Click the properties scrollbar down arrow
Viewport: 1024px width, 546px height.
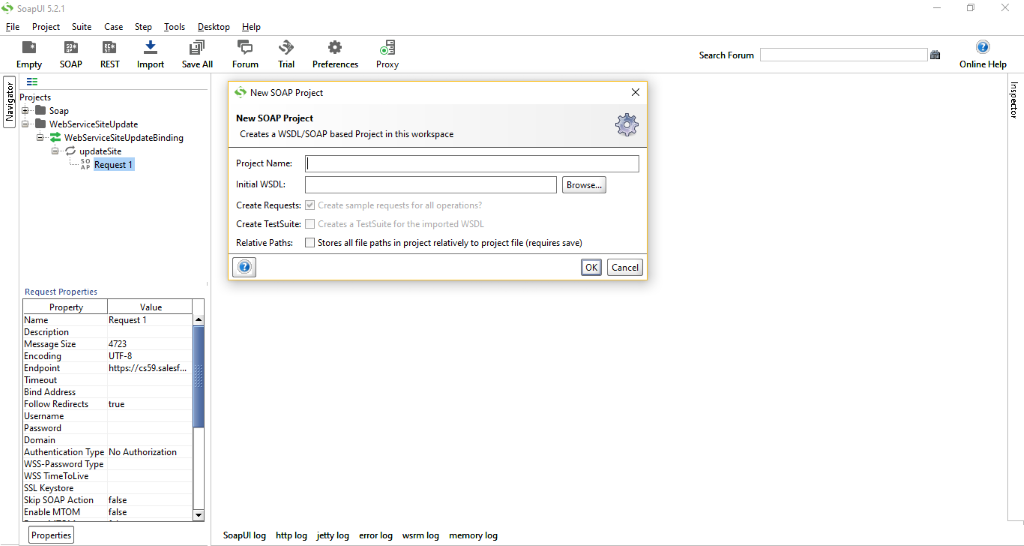pyautogui.click(x=199, y=515)
